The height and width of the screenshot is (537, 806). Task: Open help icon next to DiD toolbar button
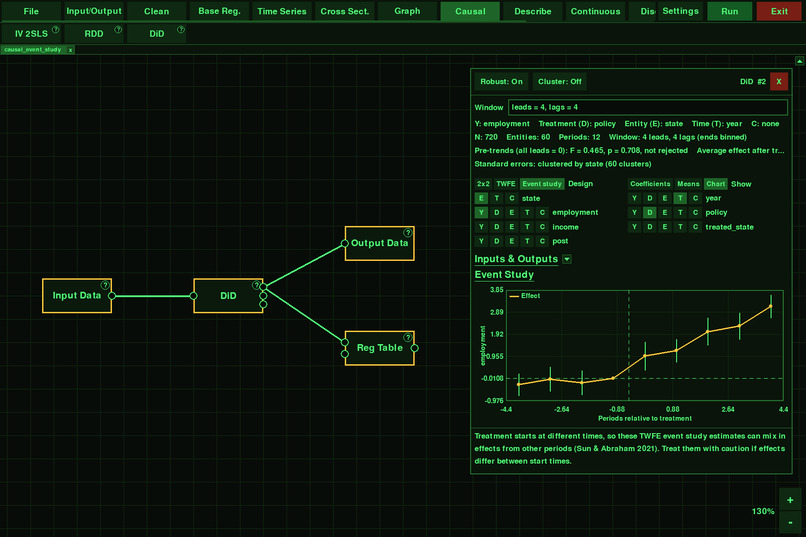point(180,30)
